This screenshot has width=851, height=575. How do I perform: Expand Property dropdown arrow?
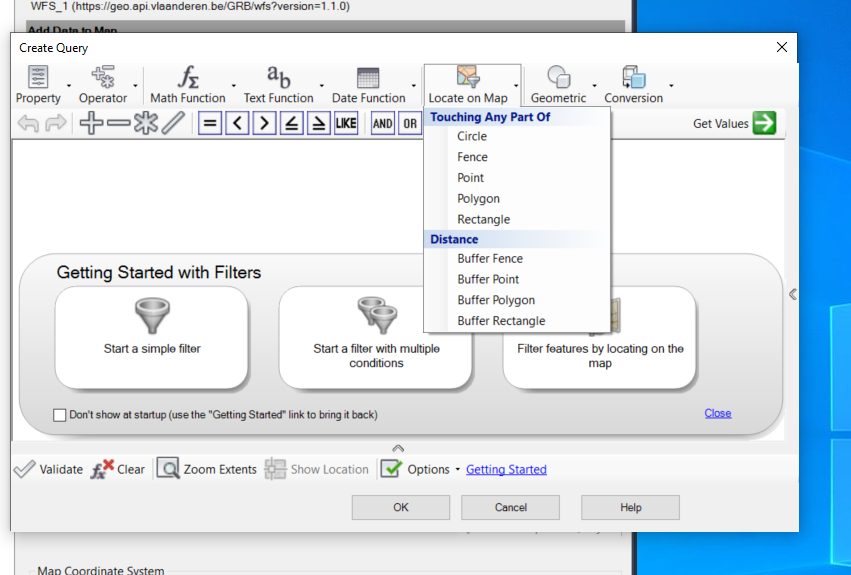click(69, 86)
